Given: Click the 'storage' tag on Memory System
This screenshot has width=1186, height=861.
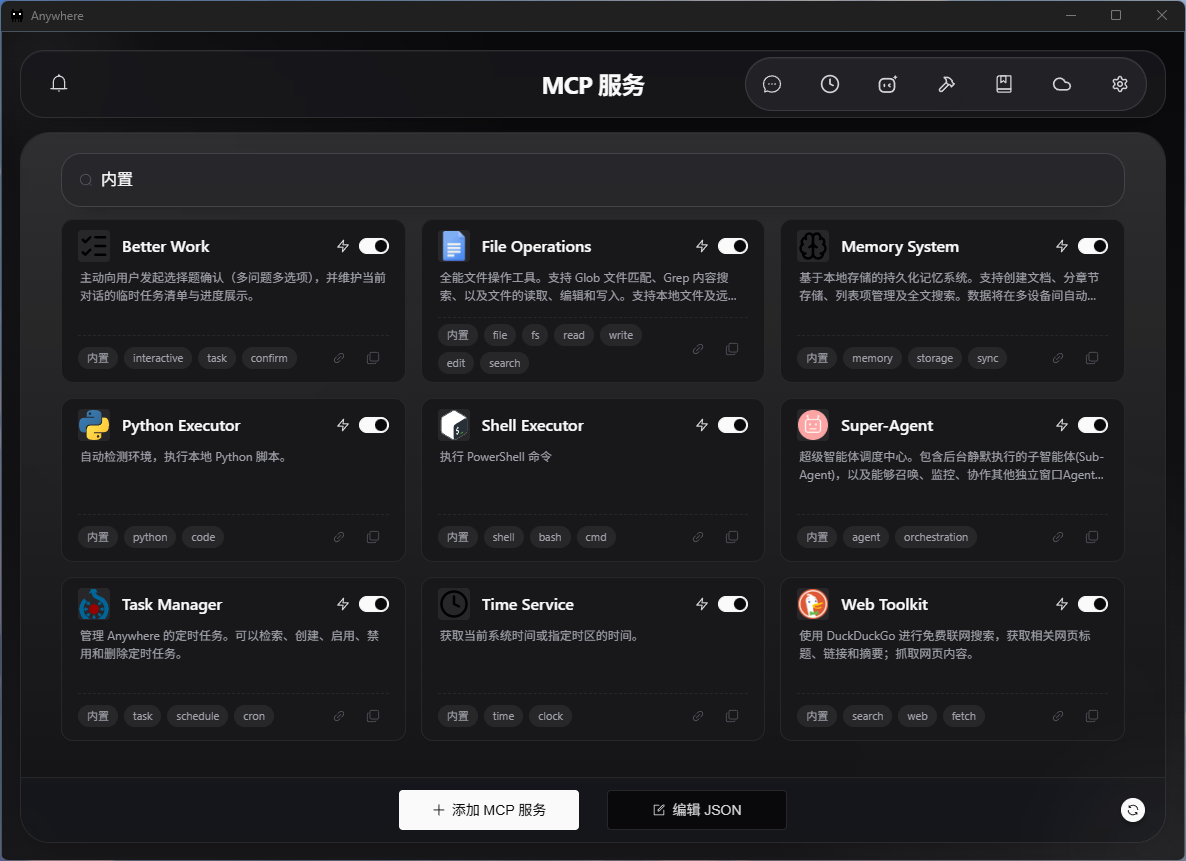Looking at the screenshot, I should [935, 358].
